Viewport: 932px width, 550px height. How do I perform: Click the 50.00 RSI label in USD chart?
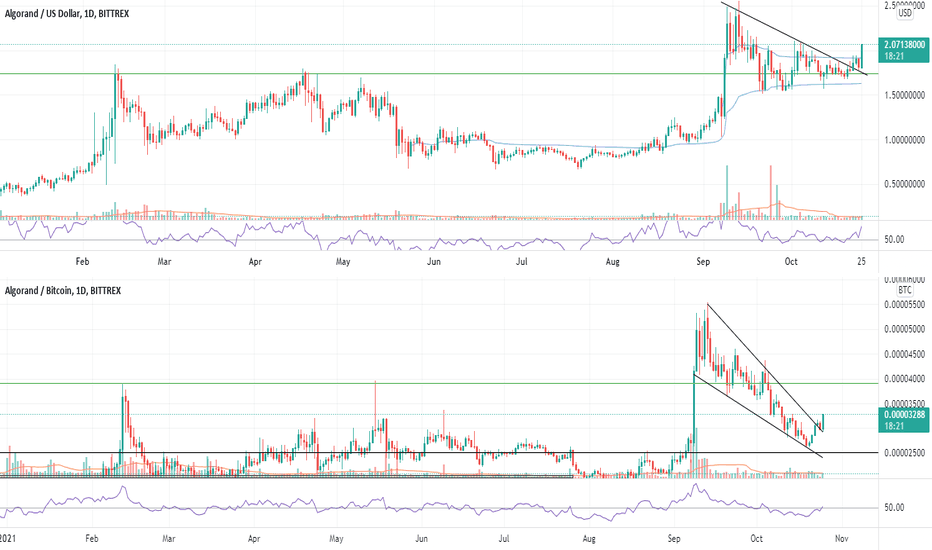[x=894, y=240]
